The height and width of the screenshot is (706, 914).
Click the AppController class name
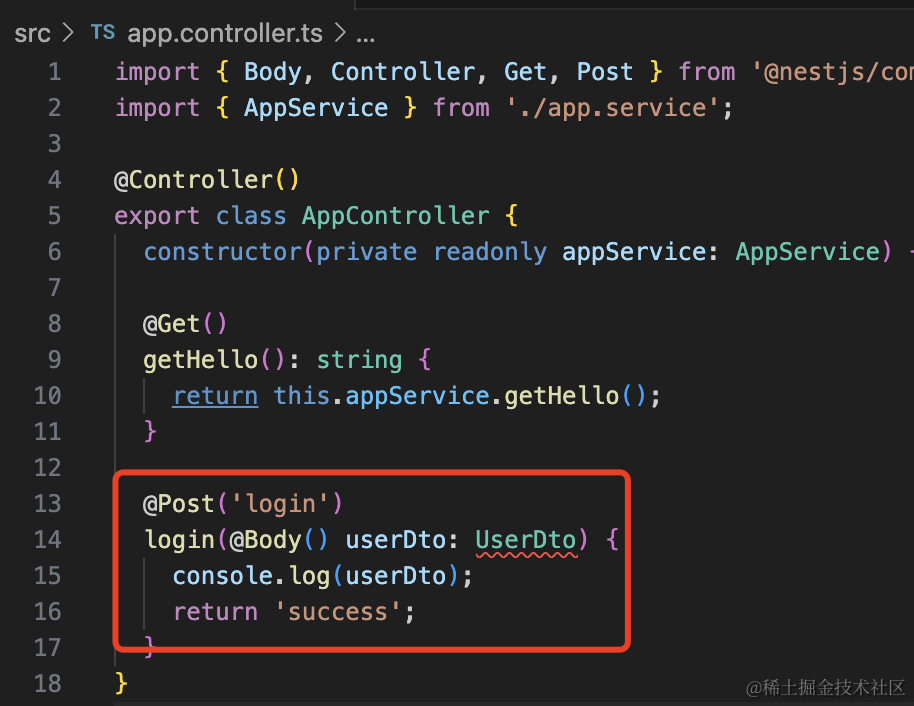click(396, 216)
